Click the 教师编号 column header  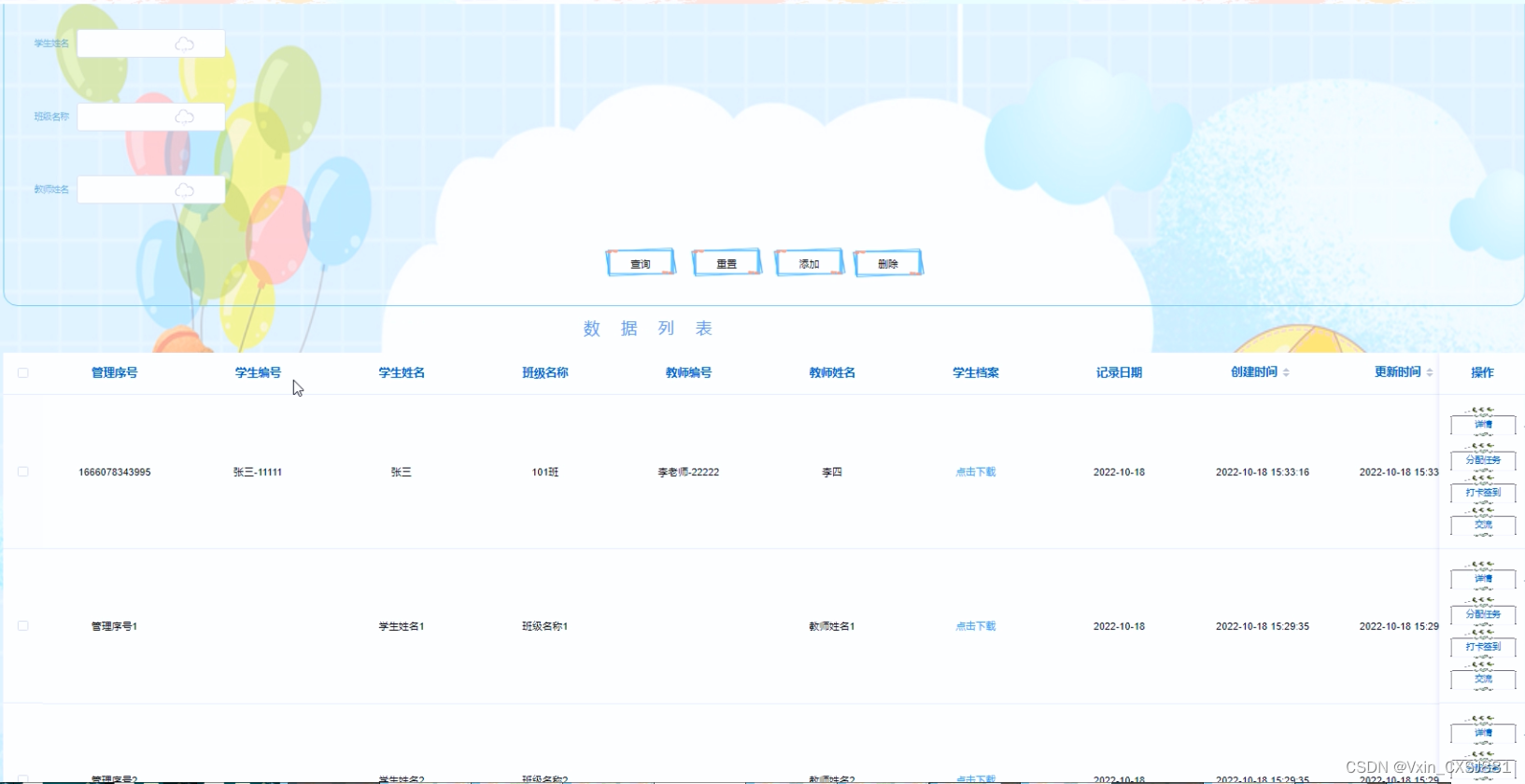click(688, 372)
